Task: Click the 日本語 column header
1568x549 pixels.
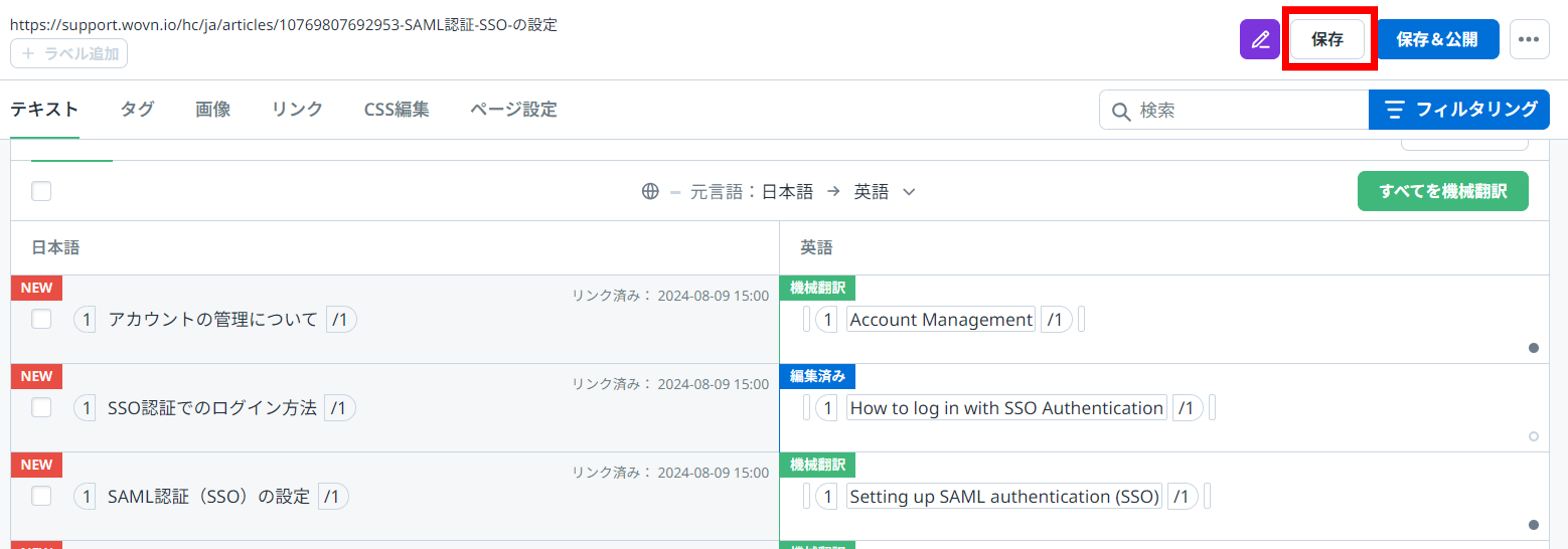Action: 55,248
